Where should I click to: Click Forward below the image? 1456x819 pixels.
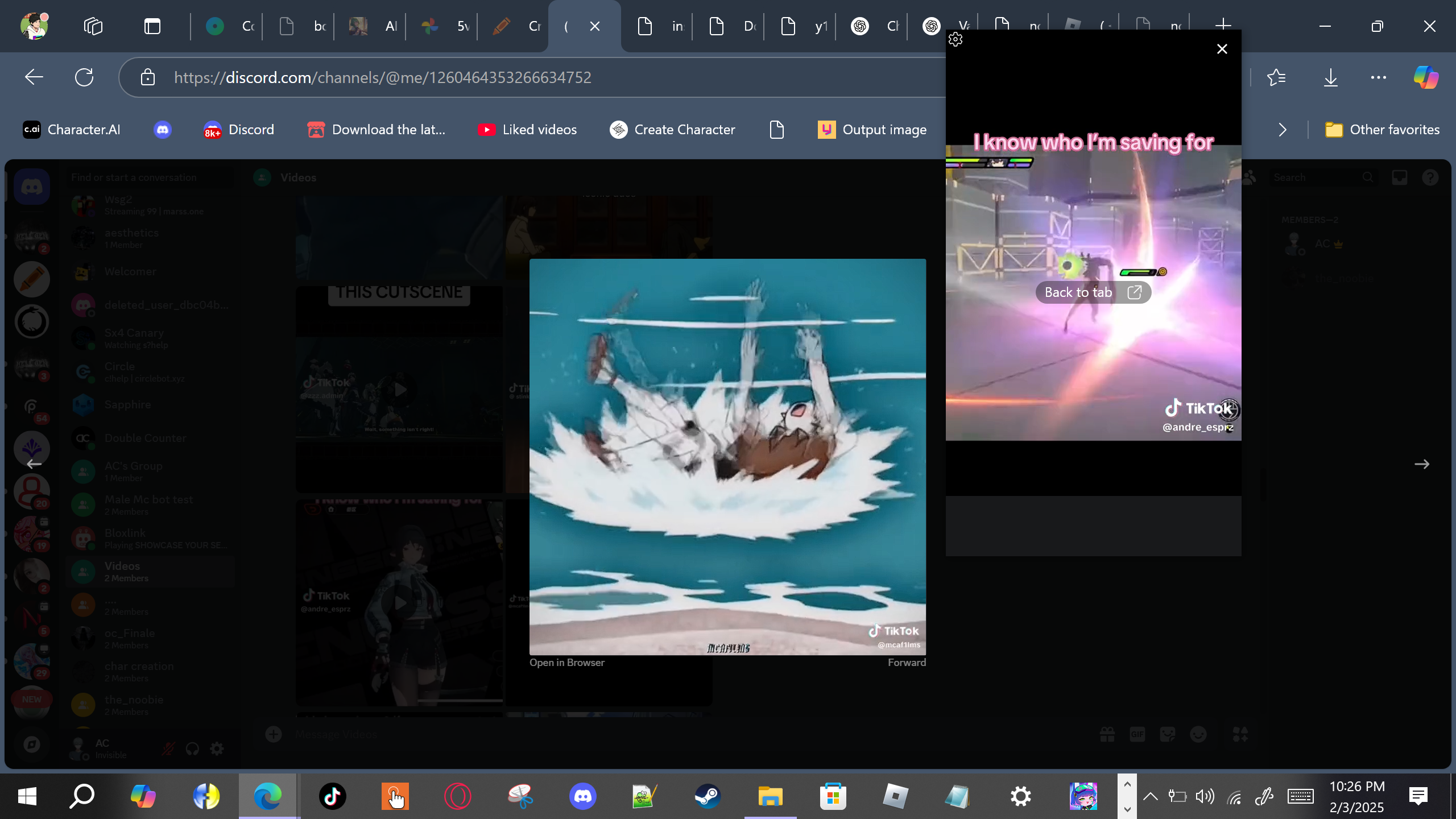tap(907, 663)
